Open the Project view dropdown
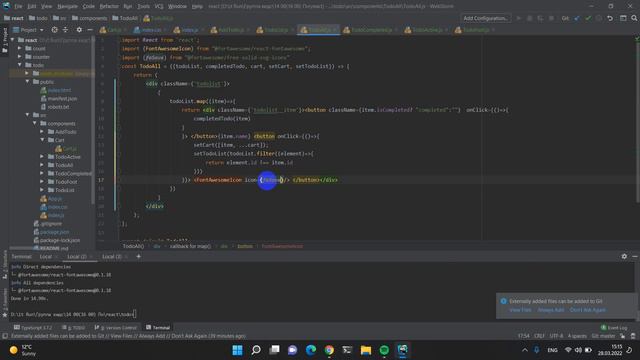 28,30
